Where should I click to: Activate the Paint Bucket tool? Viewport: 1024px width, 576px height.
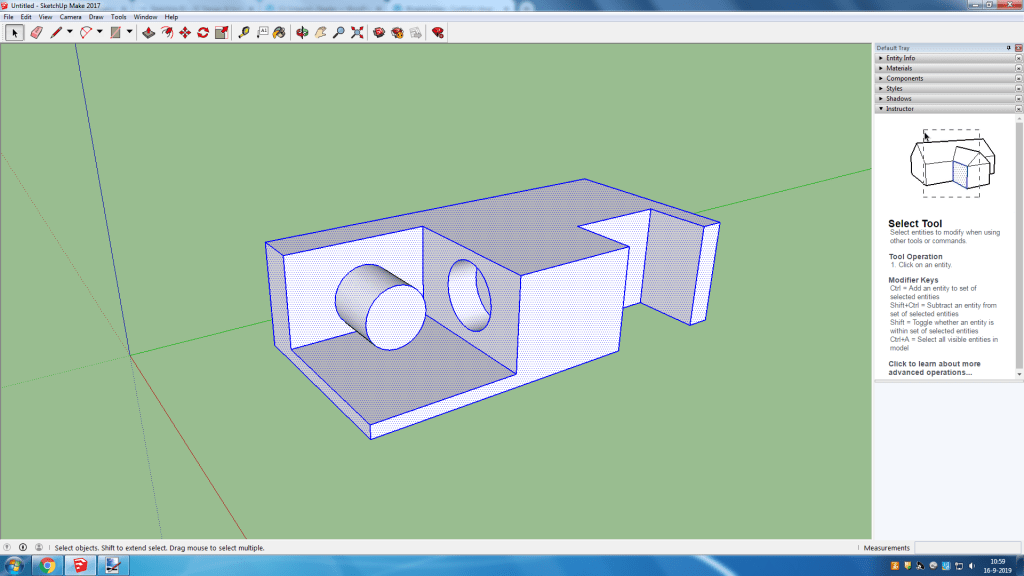(279, 33)
